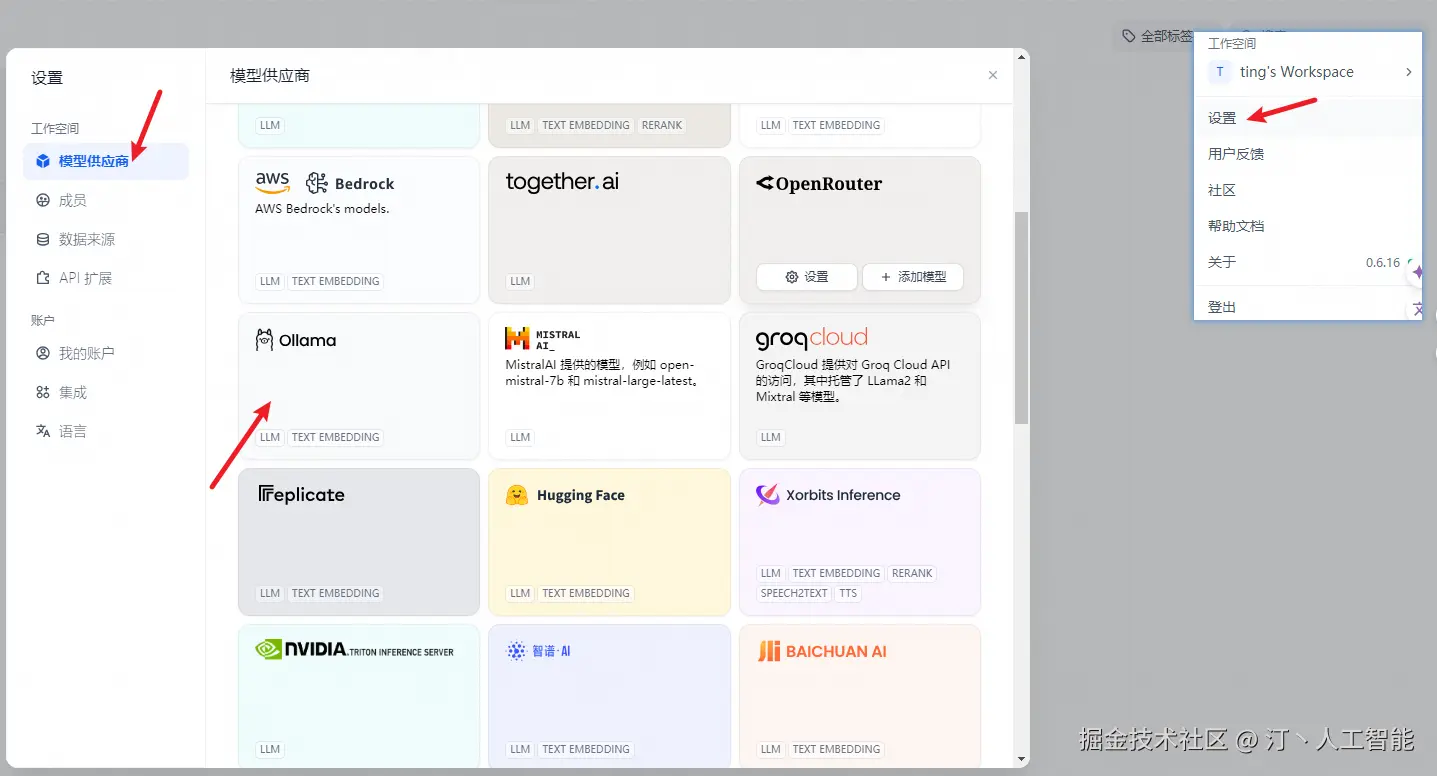Click 添加模型 button on OpenRouter card
The height and width of the screenshot is (776, 1437).
coord(912,277)
